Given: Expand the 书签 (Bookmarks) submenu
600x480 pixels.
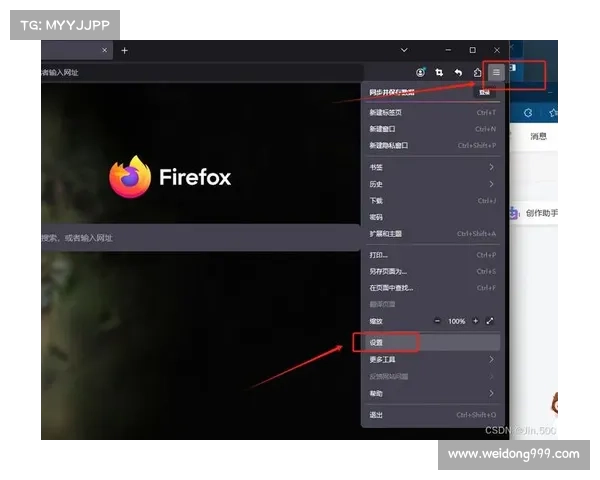Looking at the screenshot, I should click(432, 168).
